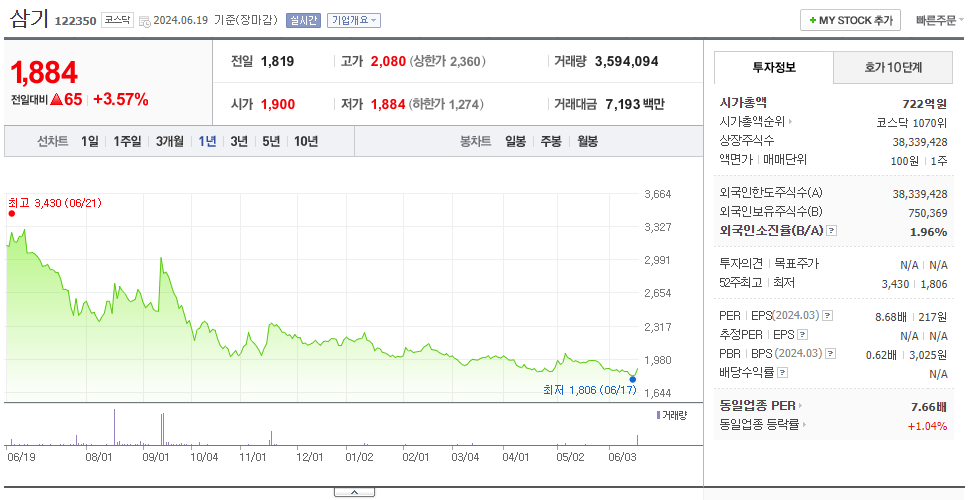Click the 시가 value 1,900

278,104
